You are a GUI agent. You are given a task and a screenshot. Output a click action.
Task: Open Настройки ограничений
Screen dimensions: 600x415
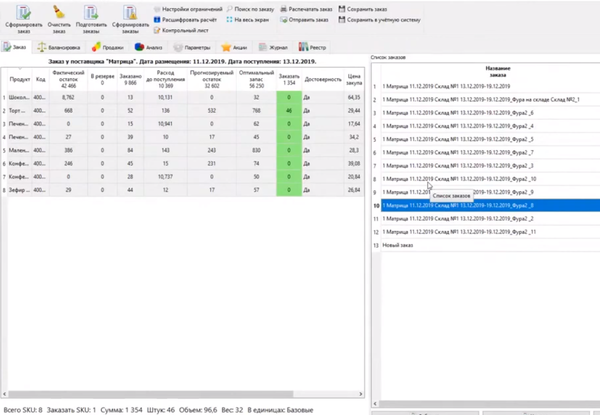coord(188,9)
